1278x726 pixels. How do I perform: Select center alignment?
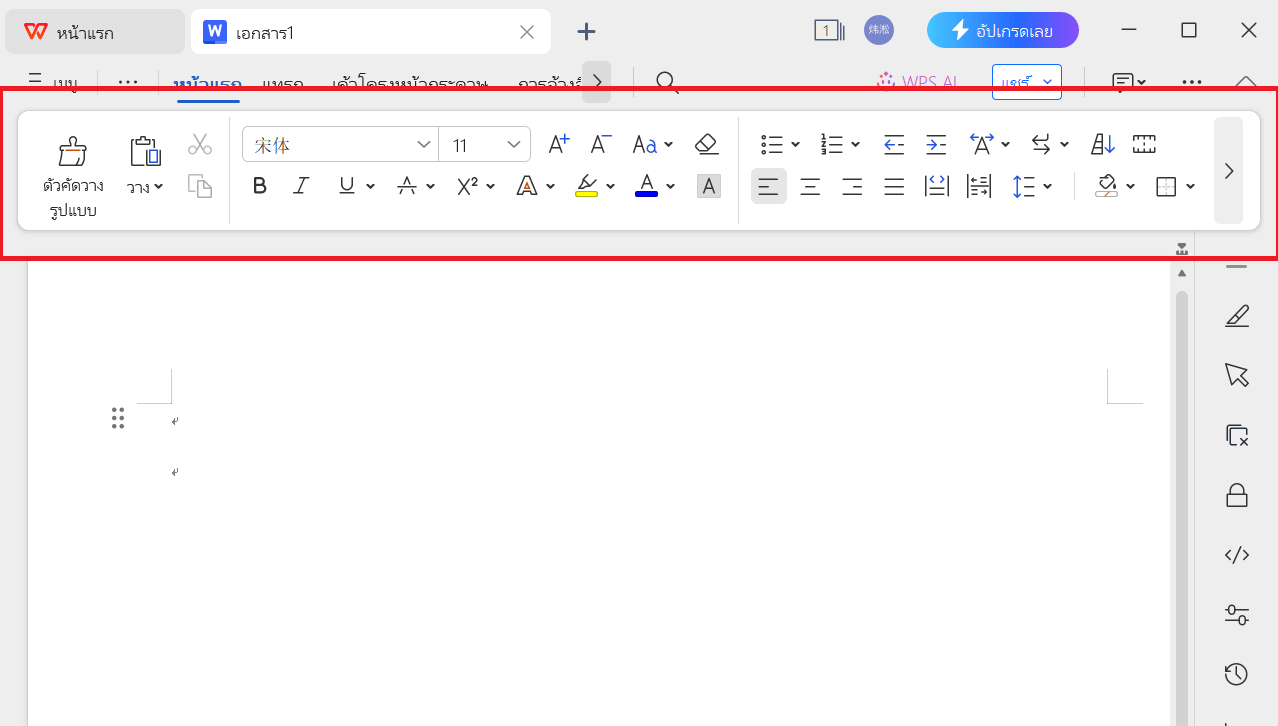[x=810, y=186]
